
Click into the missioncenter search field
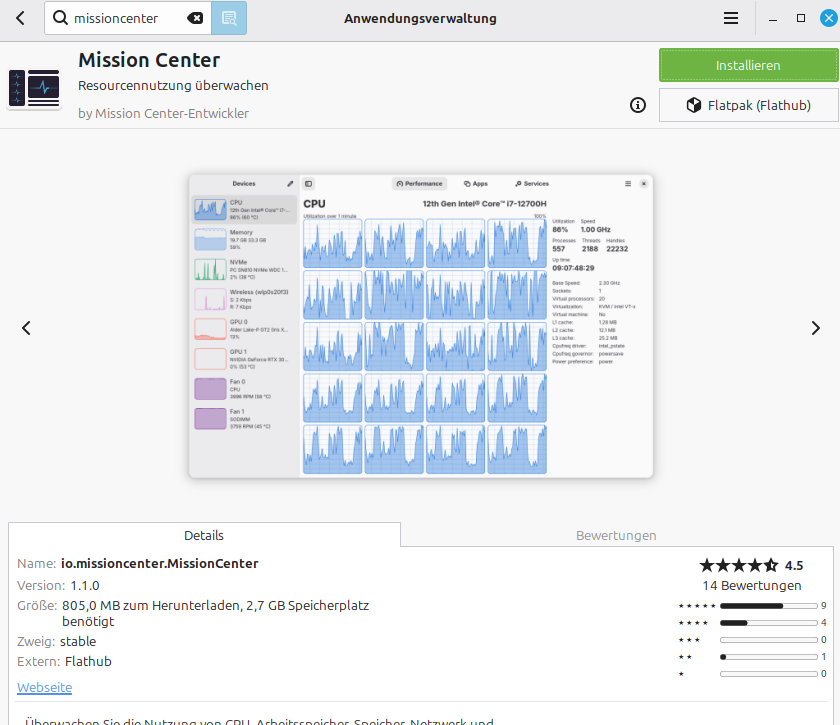coord(128,18)
